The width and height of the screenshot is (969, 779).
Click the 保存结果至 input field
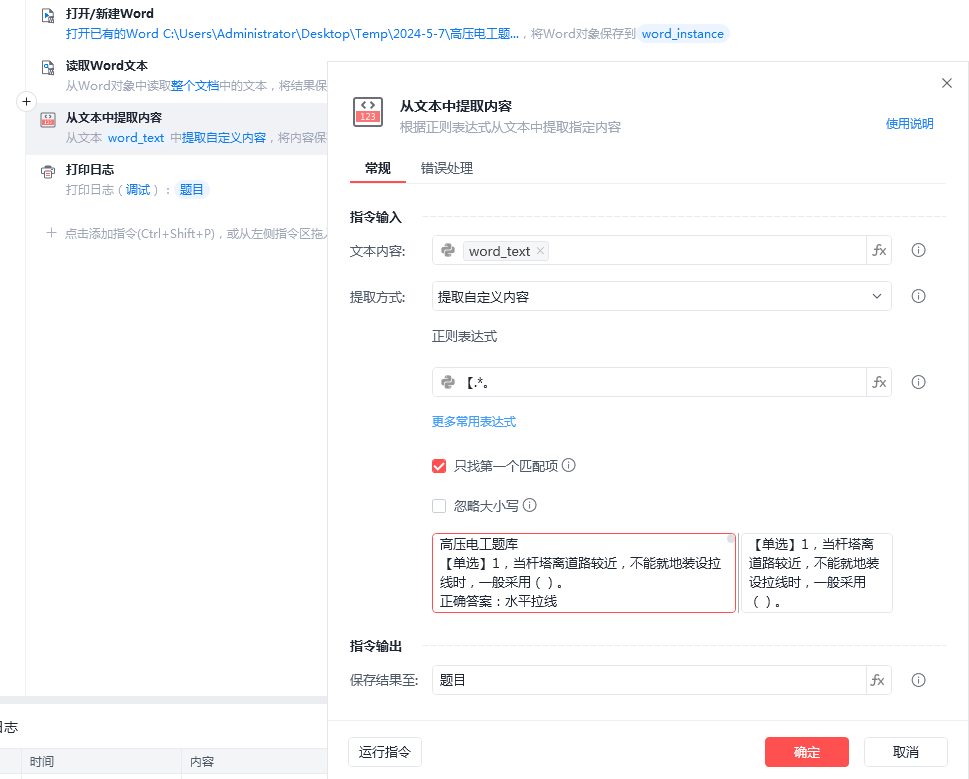coord(648,680)
